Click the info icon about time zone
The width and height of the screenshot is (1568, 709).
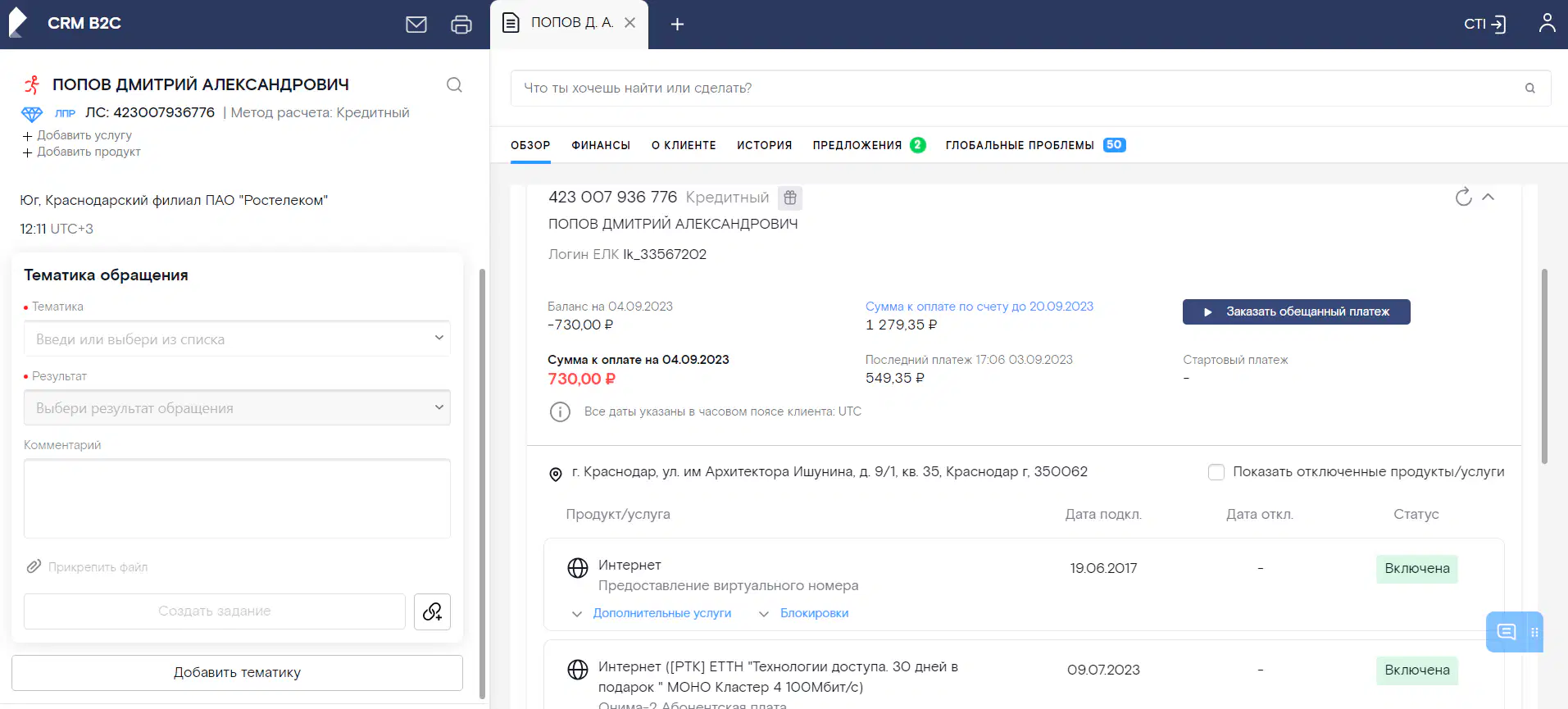(x=560, y=411)
